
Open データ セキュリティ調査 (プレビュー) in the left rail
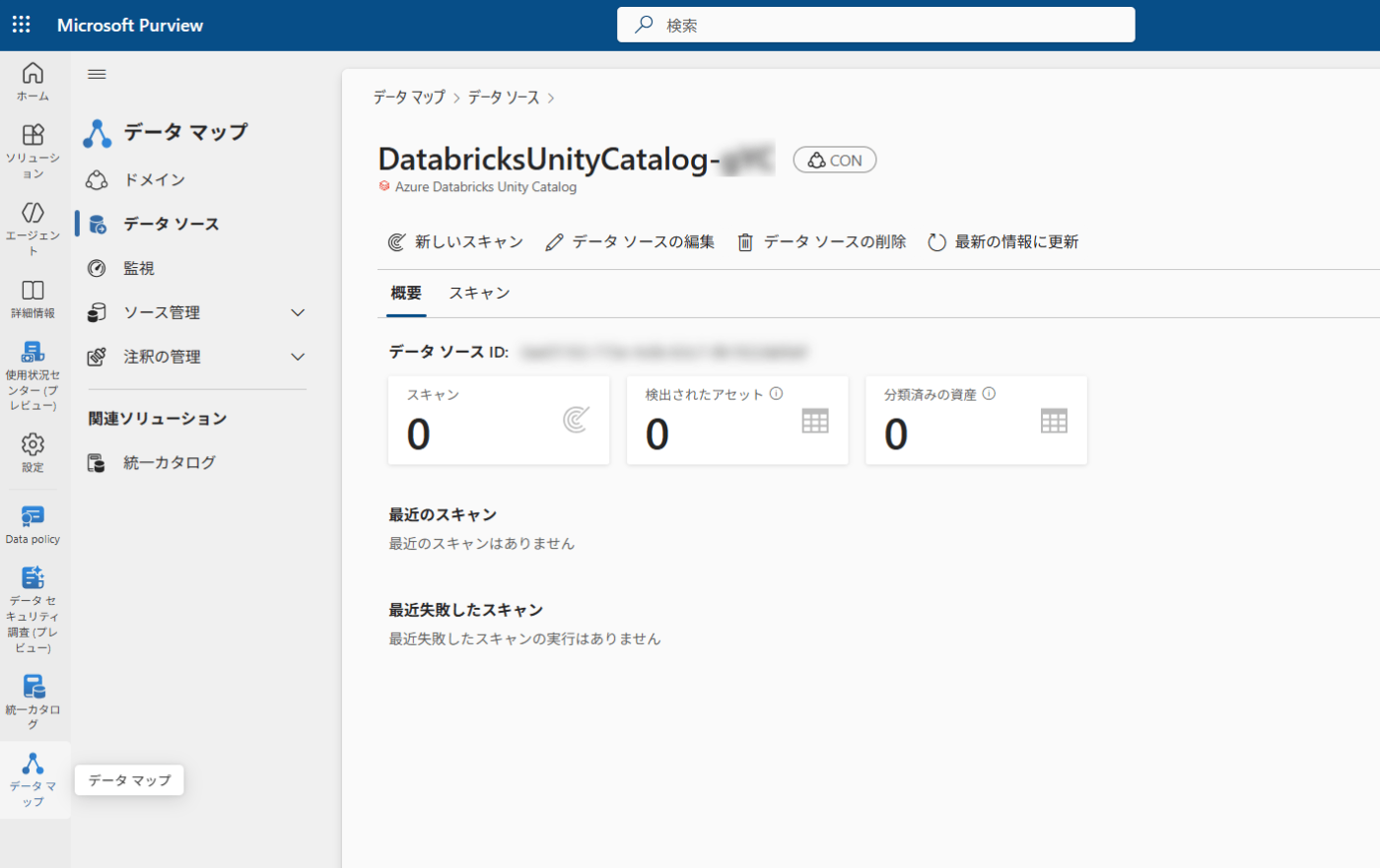(33, 609)
